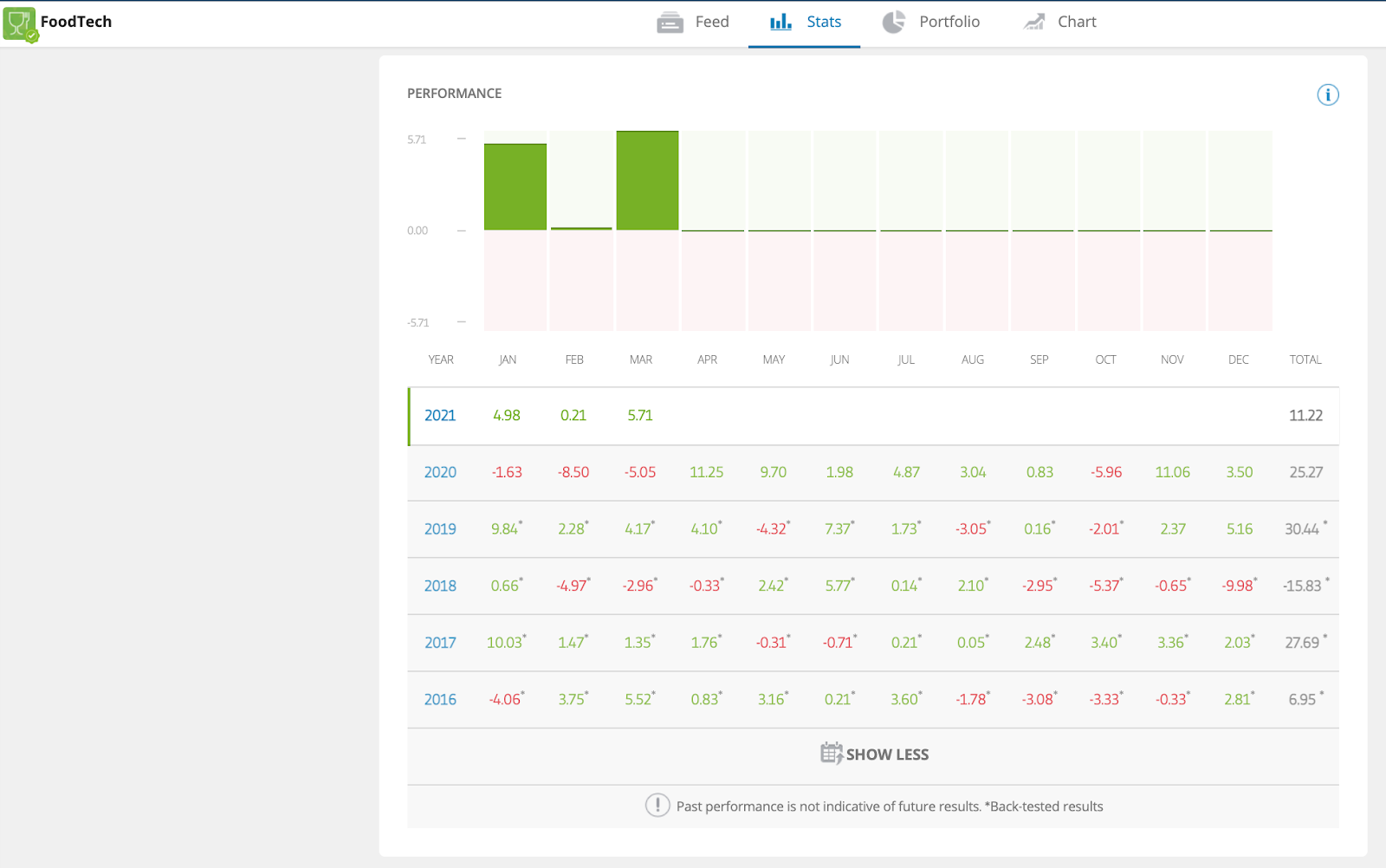Screen dimensions: 1386x868
Task: Switch to the Feed tab
Action: (693, 23)
